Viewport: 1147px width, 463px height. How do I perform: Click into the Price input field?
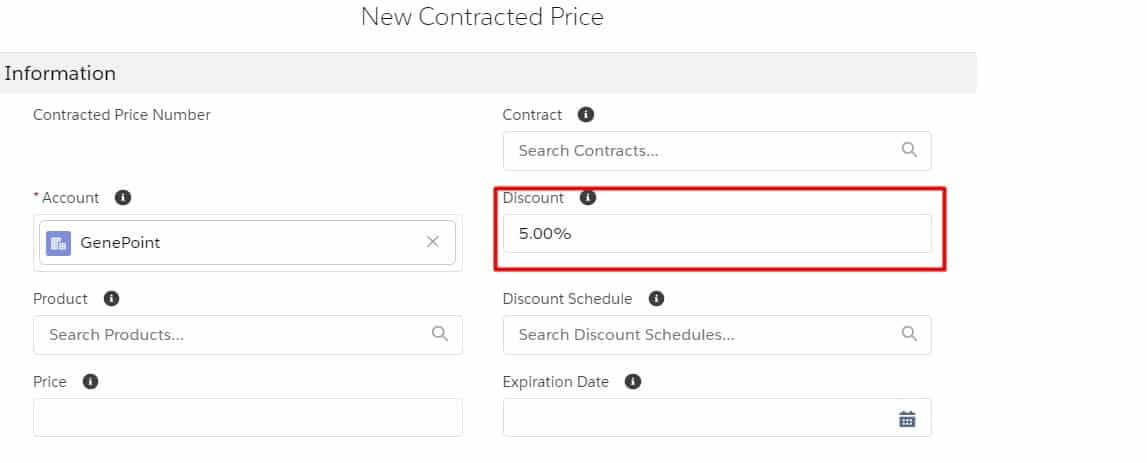pyautogui.click(x=247, y=418)
